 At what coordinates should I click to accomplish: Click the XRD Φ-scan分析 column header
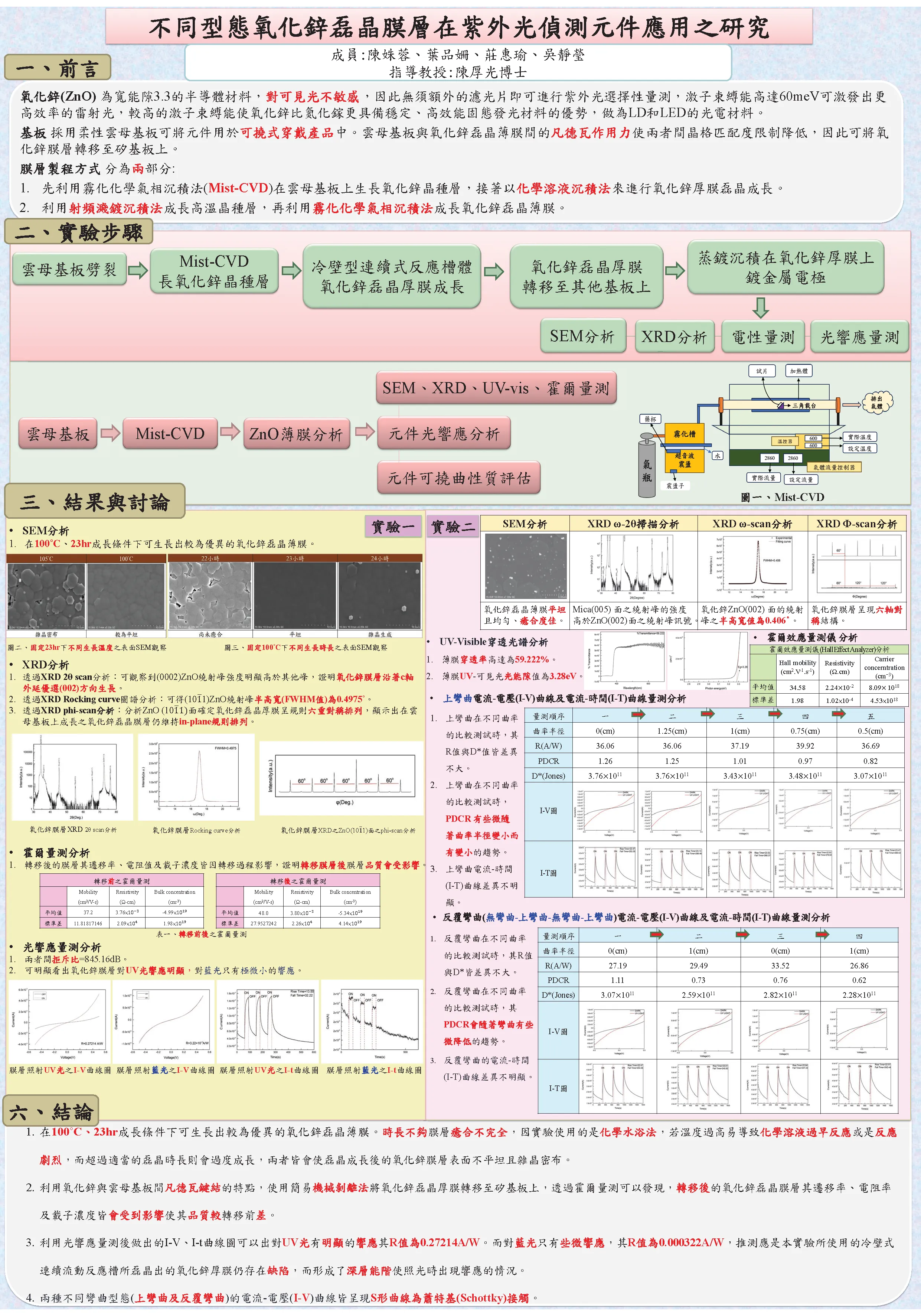856,523
